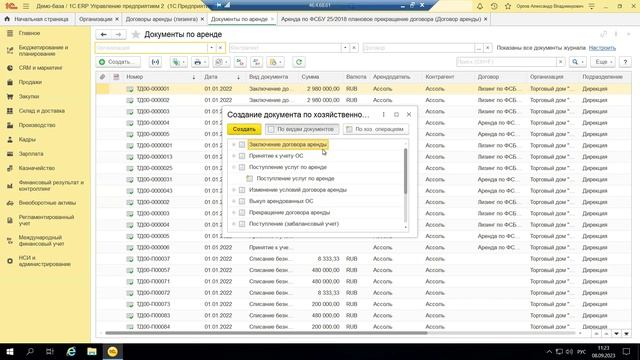Switch to Аренда по ФСБУ 25/2018 tab

coord(381,19)
